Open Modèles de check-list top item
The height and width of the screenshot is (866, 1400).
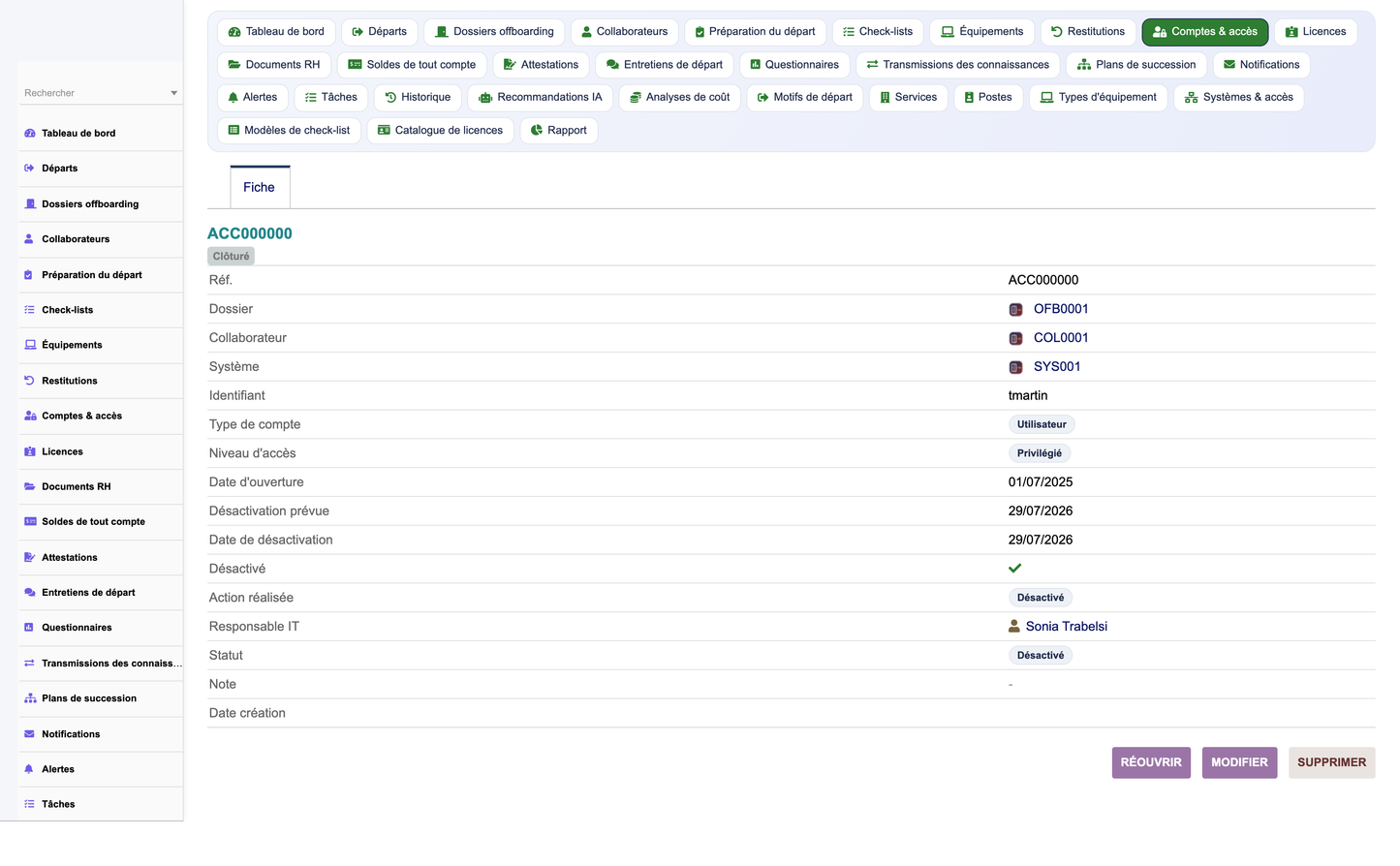click(x=290, y=131)
